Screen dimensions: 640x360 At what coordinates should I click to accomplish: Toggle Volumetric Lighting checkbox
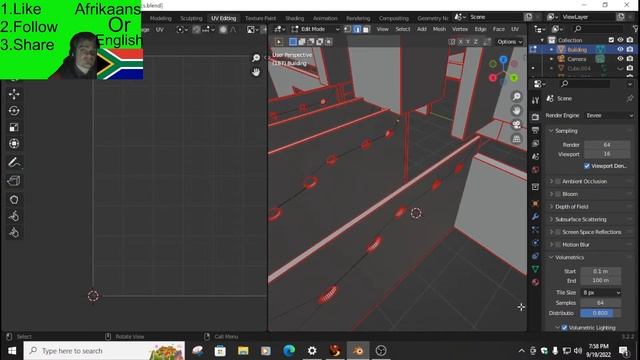click(564, 327)
